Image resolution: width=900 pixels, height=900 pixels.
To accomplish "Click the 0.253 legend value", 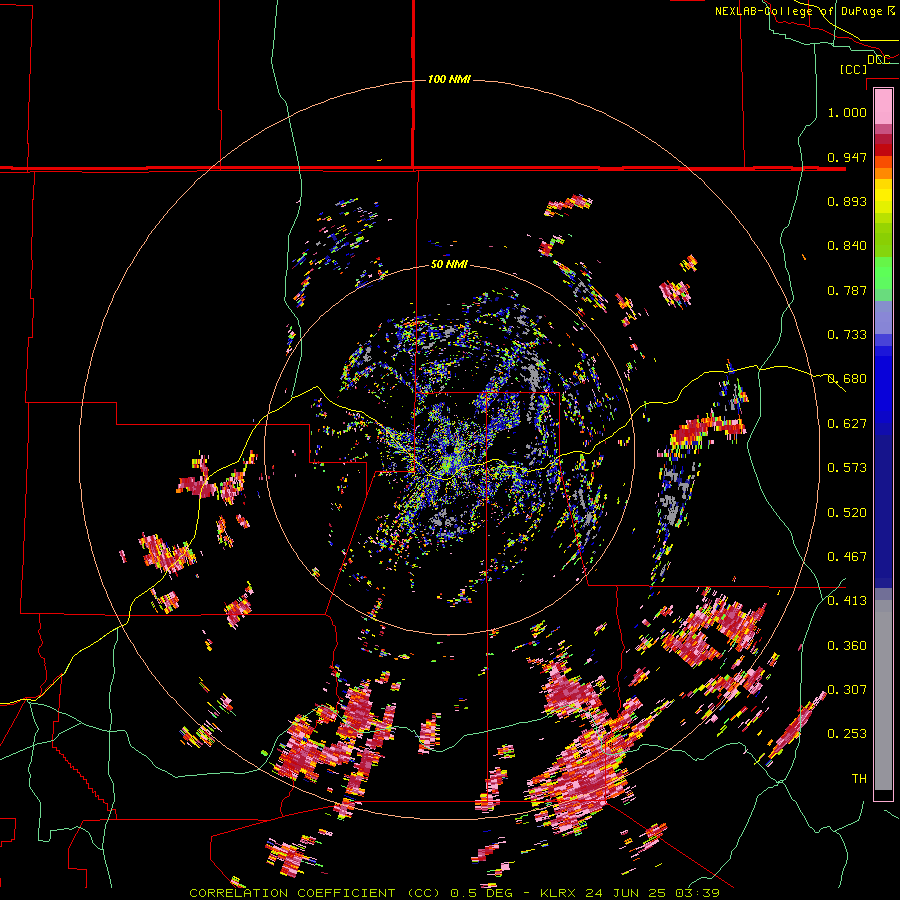I will coord(847,734).
